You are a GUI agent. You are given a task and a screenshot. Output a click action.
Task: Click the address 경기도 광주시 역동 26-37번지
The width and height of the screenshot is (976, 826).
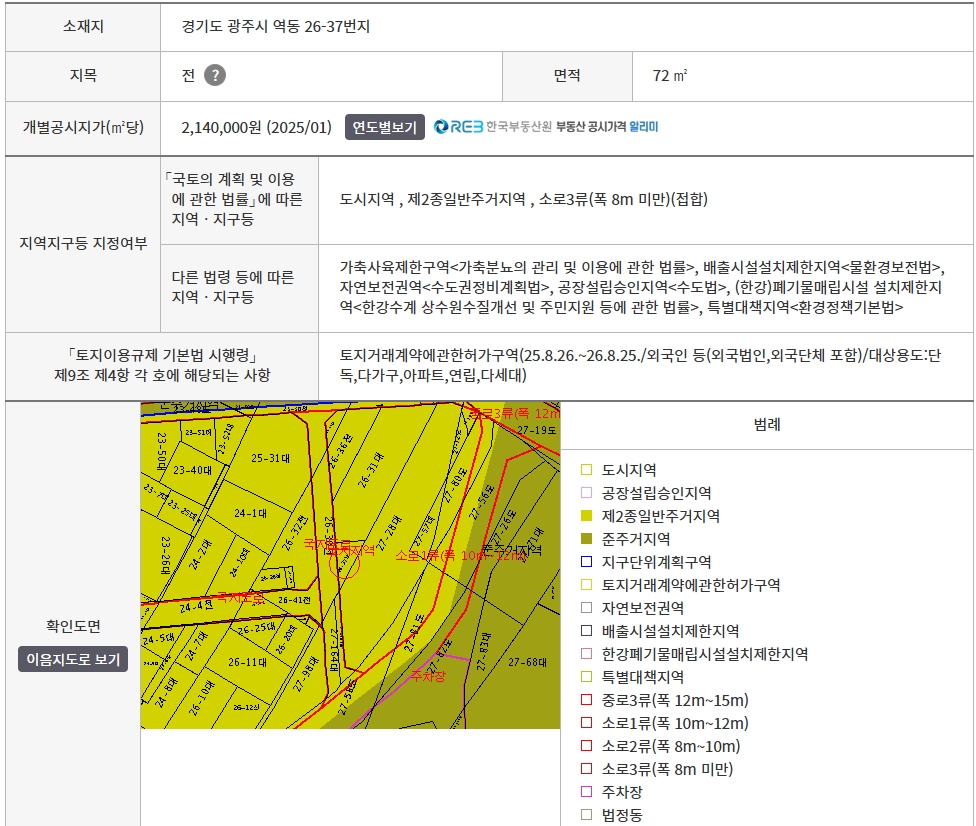click(x=276, y=27)
